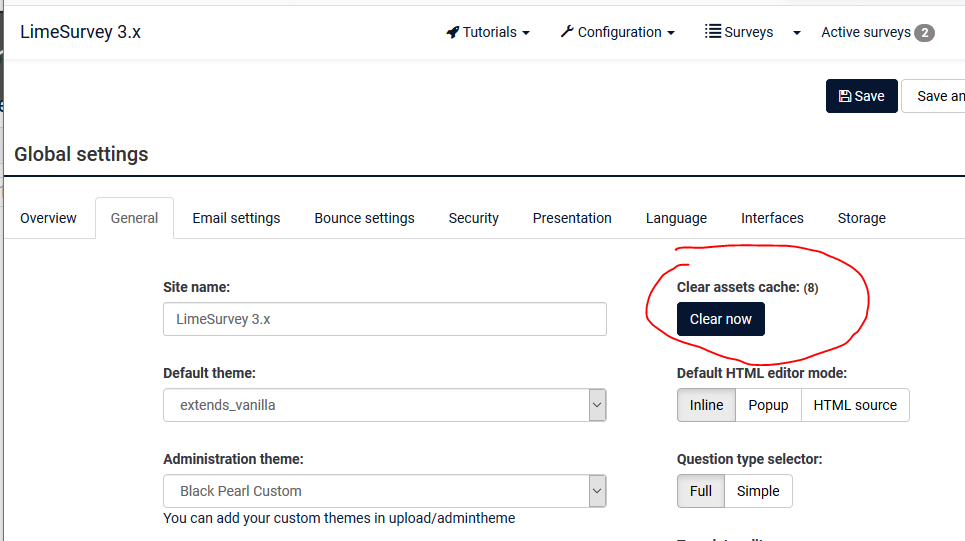Screen dimensions: 965x541
Task: Choose HTML source editor mode
Action: point(855,405)
